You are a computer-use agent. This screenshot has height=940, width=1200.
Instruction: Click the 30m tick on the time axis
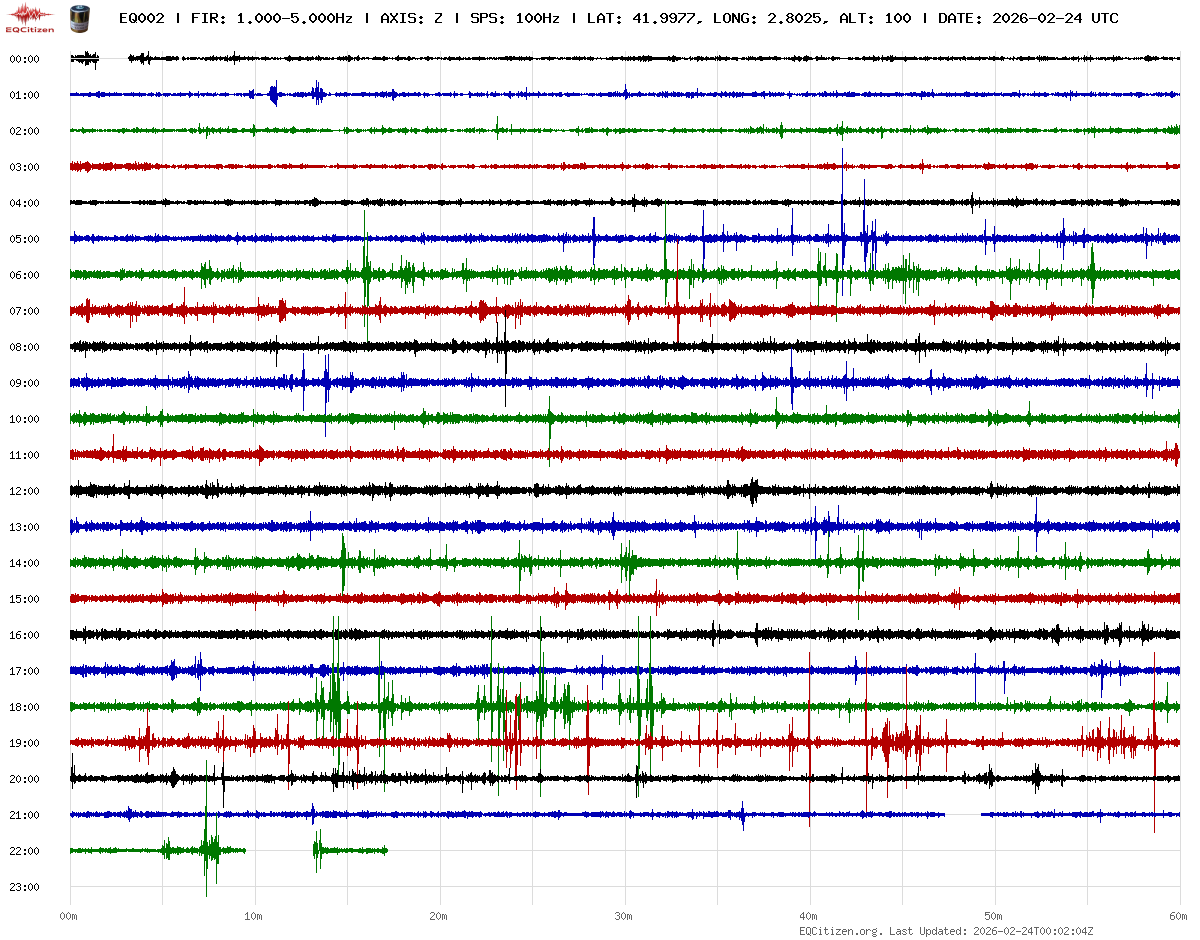pos(624,916)
